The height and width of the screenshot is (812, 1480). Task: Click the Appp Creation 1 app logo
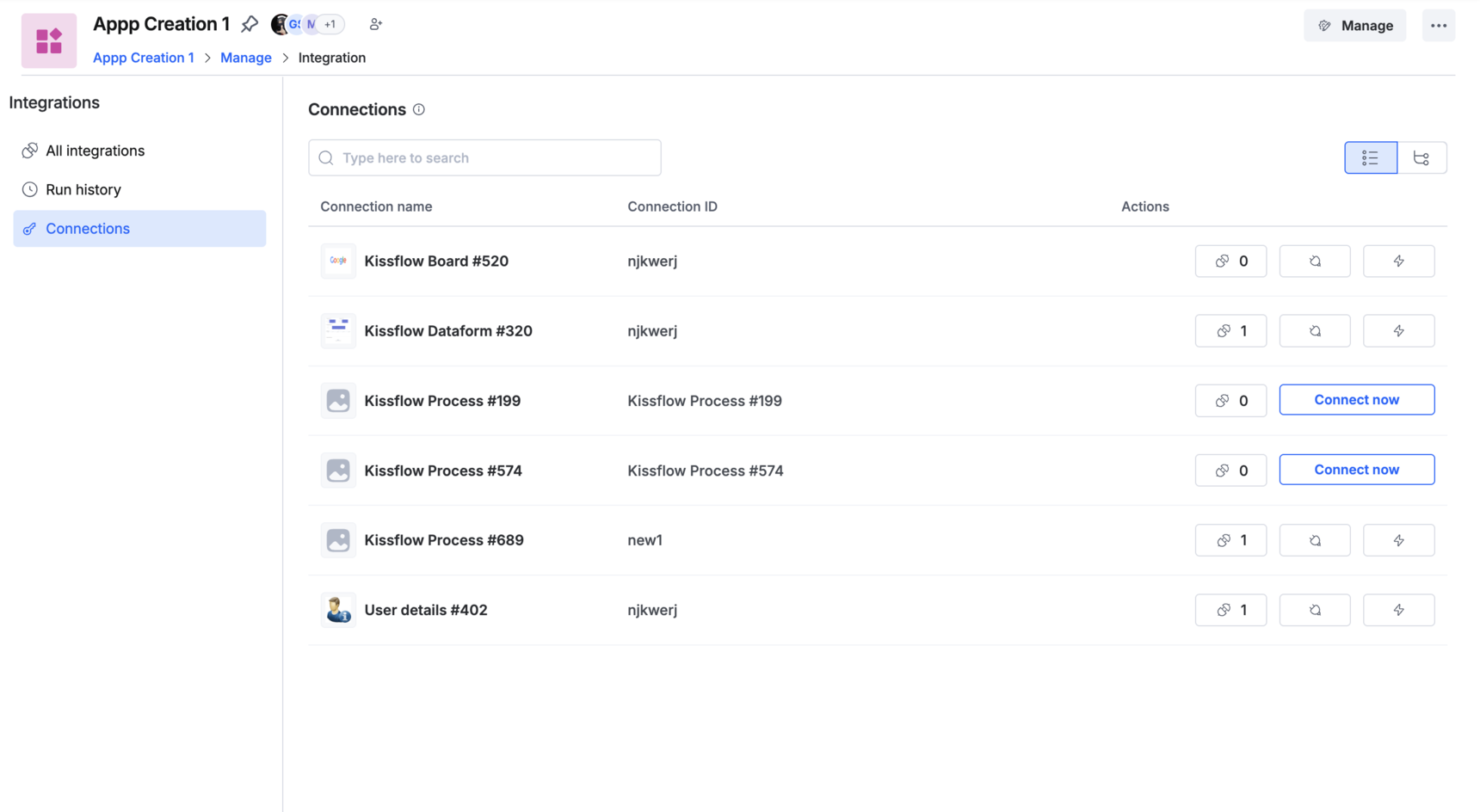pyautogui.click(x=49, y=40)
